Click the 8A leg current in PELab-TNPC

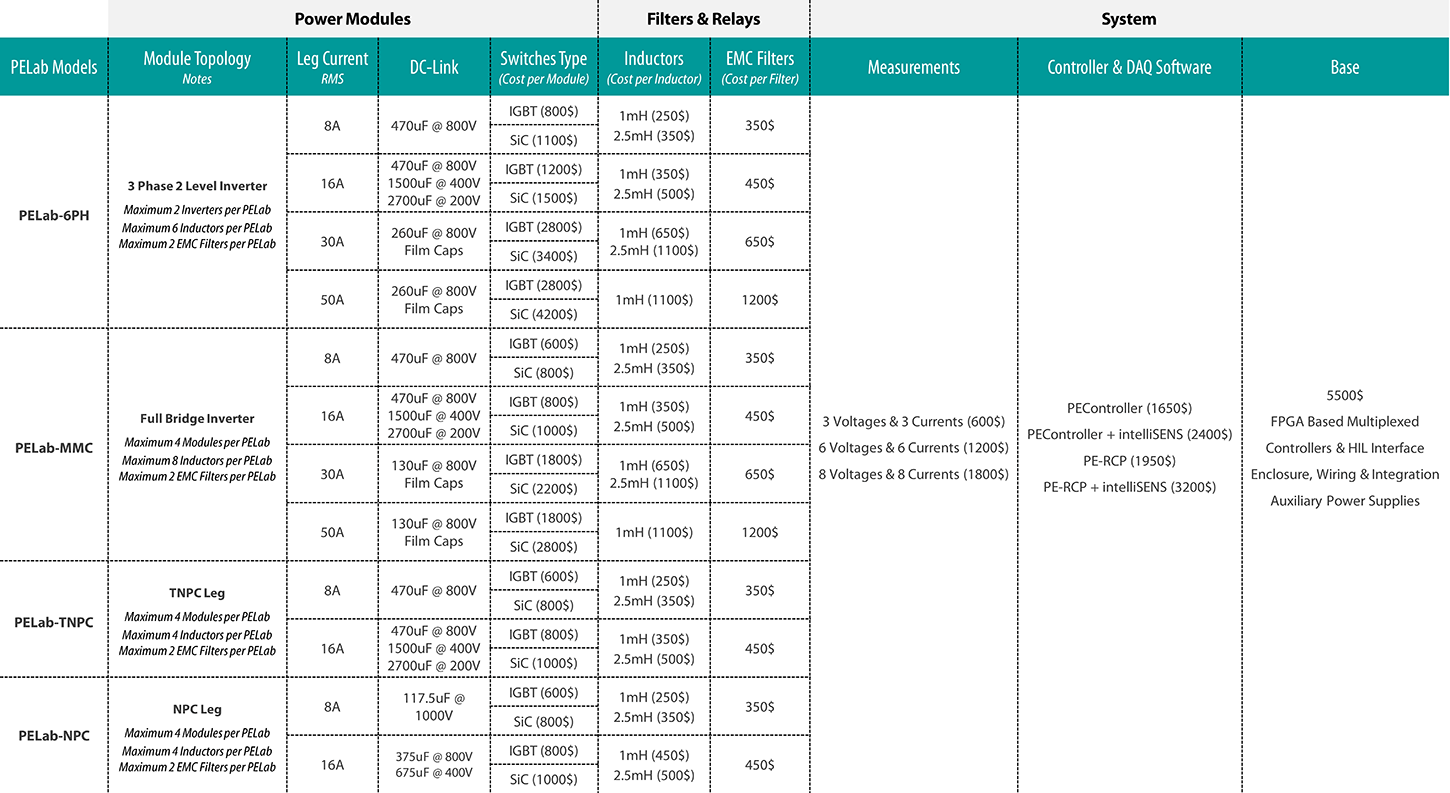(332, 590)
